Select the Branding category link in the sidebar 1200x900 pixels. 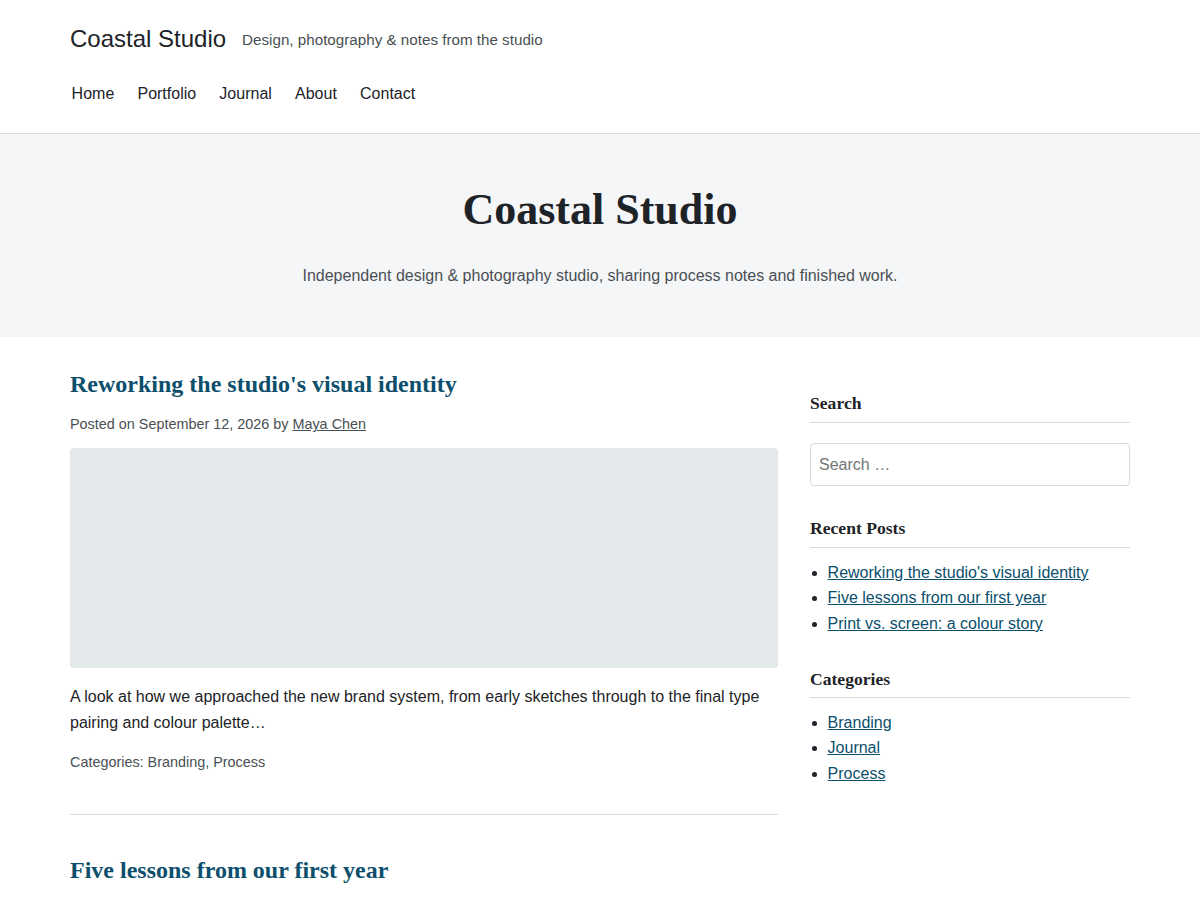860,722
